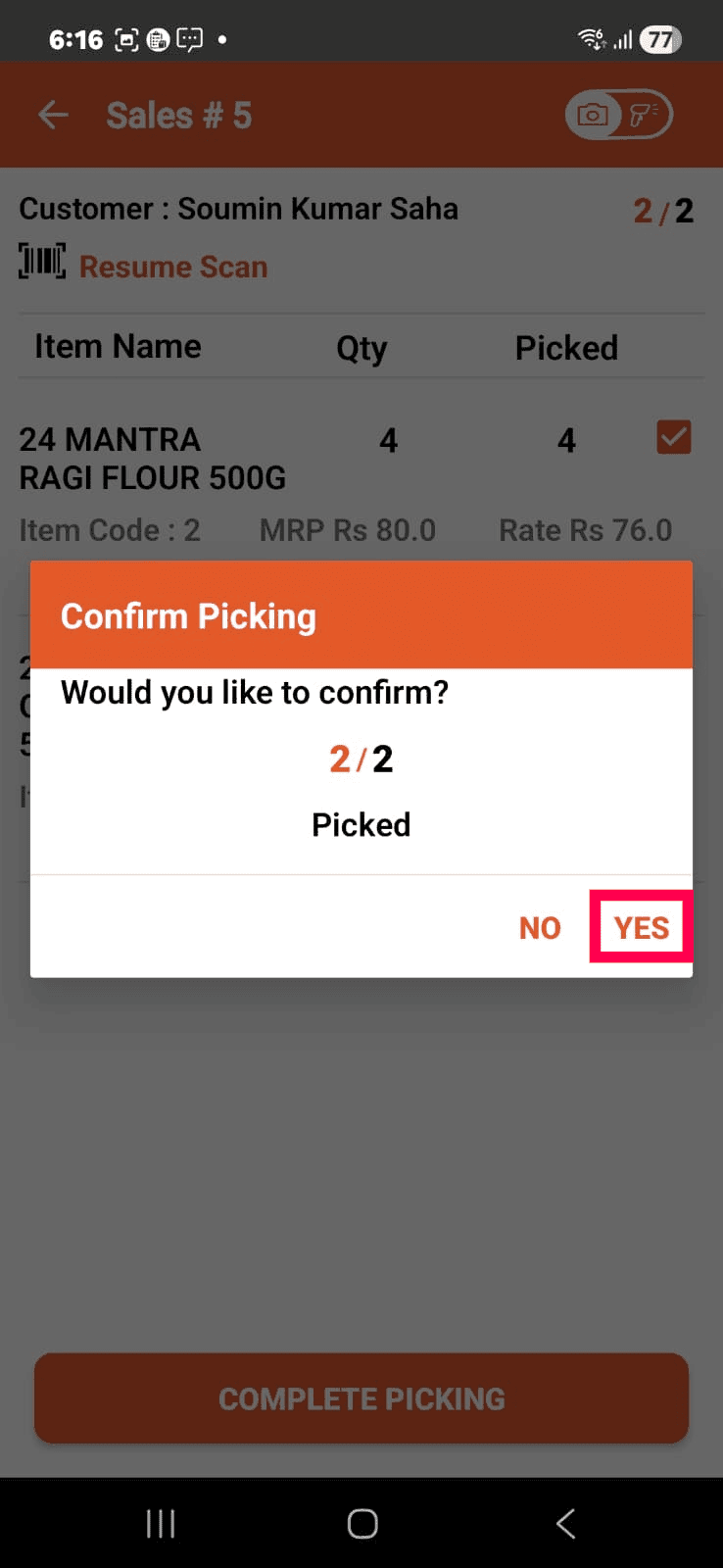Select the handheld scanner icon in header toggle
723x1568 pixels.
(645, 116)
